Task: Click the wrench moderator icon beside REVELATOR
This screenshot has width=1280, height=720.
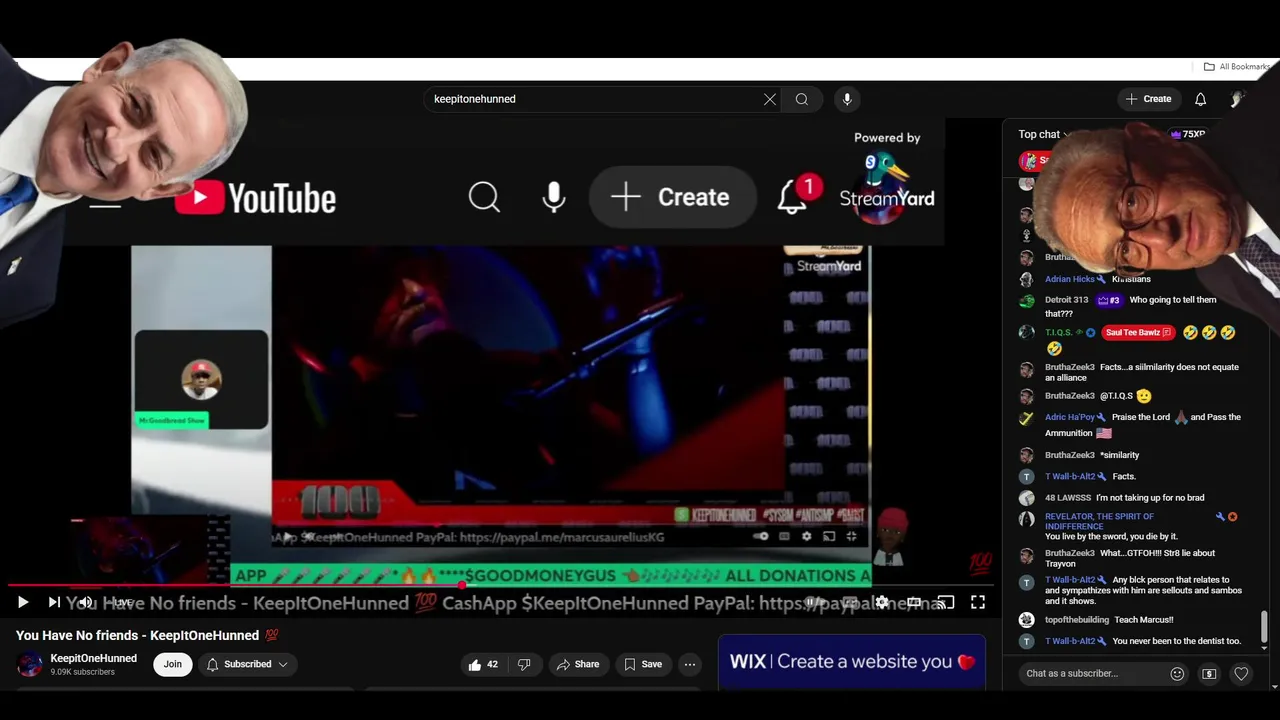Action: pos(1220,517)
